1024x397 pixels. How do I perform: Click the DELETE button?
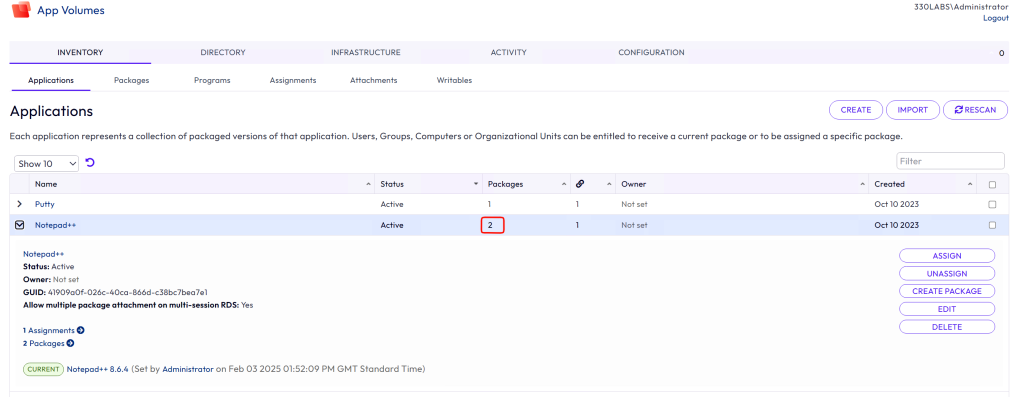coord(947,326)
